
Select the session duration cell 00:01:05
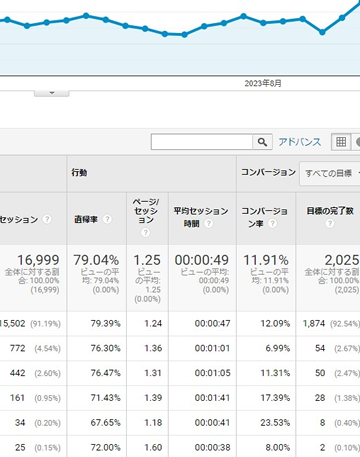click(212, 373)
